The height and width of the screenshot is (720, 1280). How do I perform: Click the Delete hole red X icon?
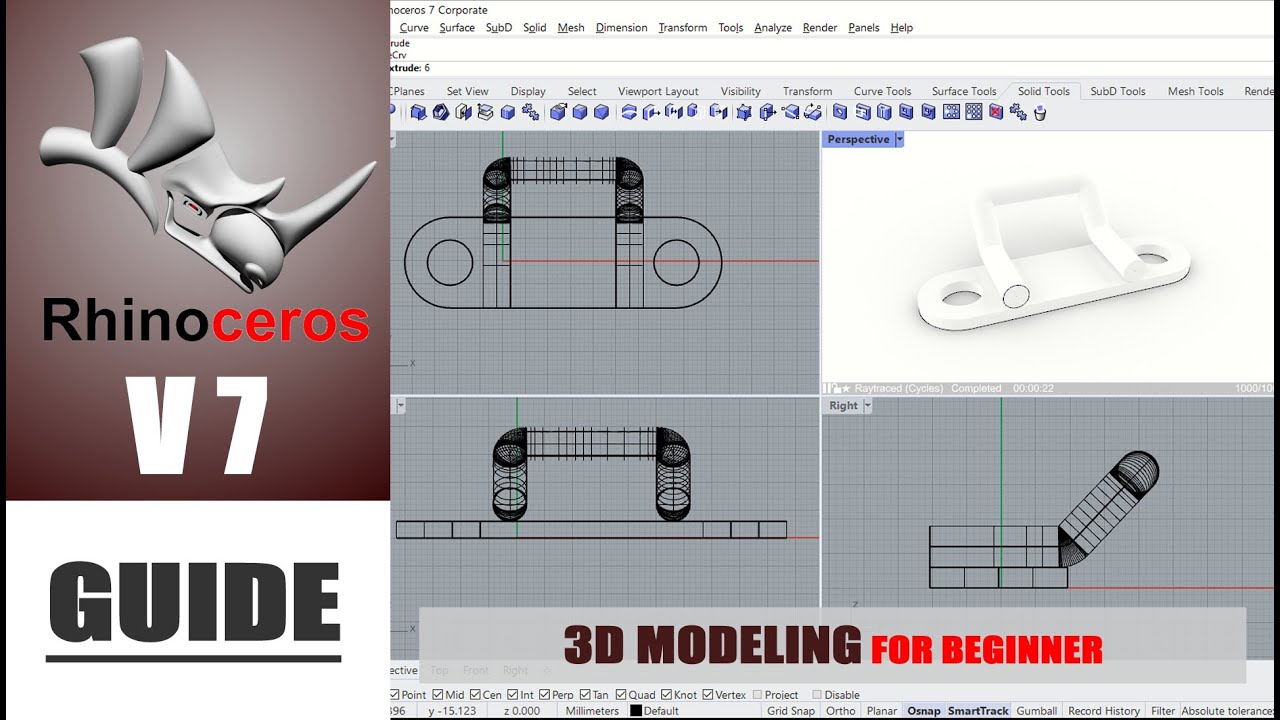click(x=996, y=112)
